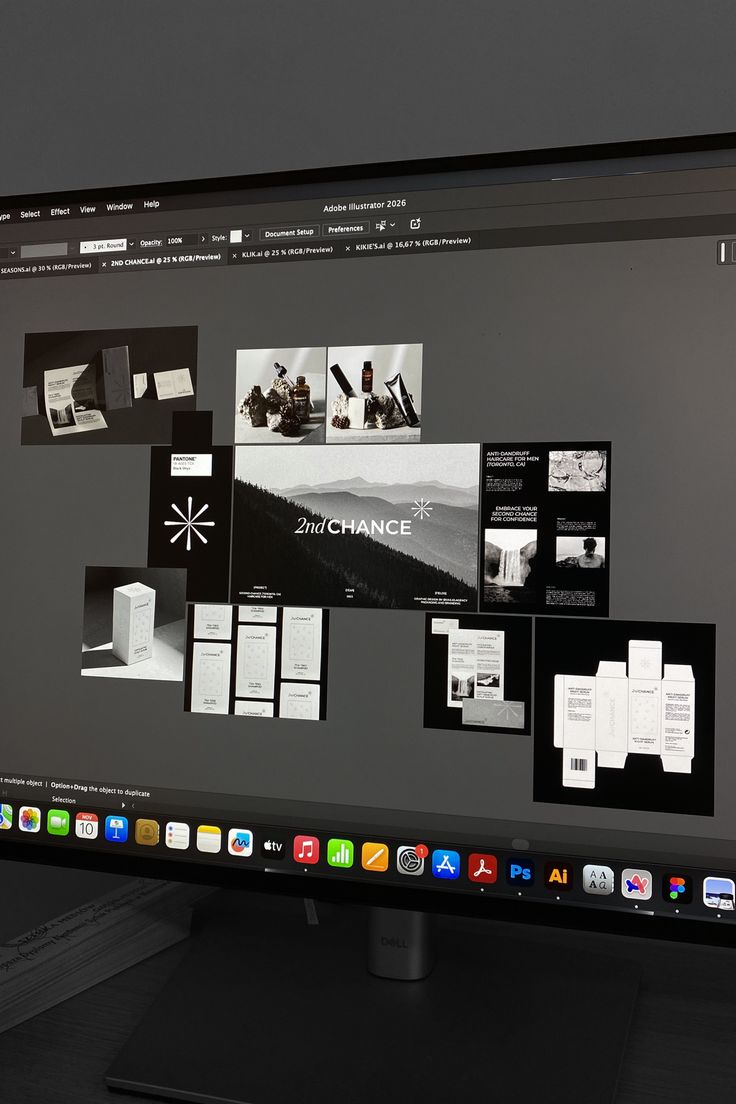
Task: Open Apple TV from the dock
Action: click(273, 846)
